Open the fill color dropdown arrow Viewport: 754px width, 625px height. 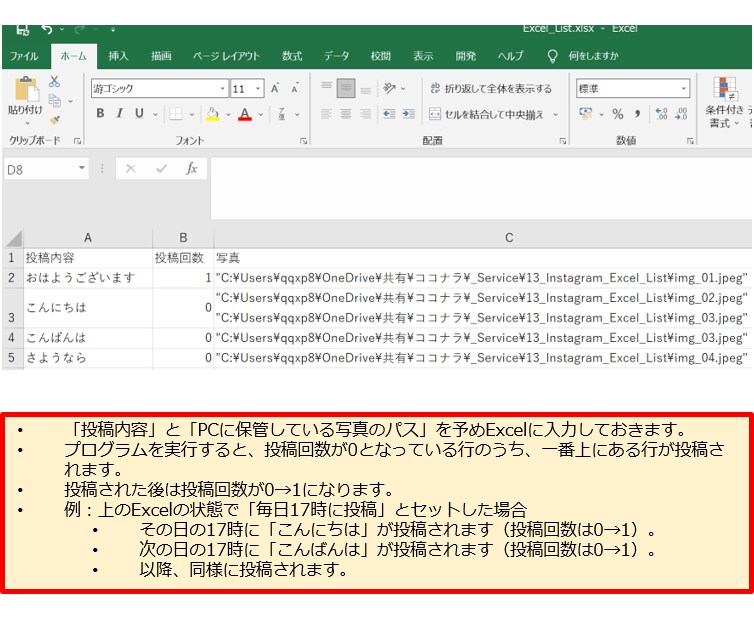pyautogui.click(x=228, y=114)
